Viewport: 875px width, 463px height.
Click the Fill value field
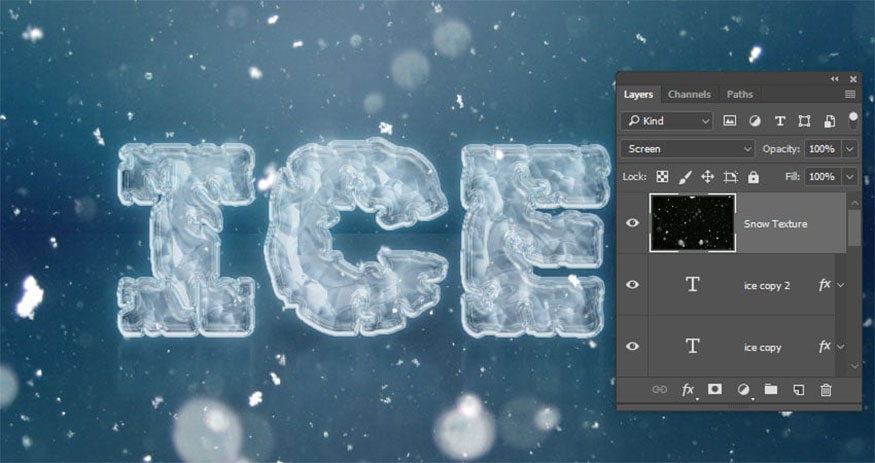(823, 177)
